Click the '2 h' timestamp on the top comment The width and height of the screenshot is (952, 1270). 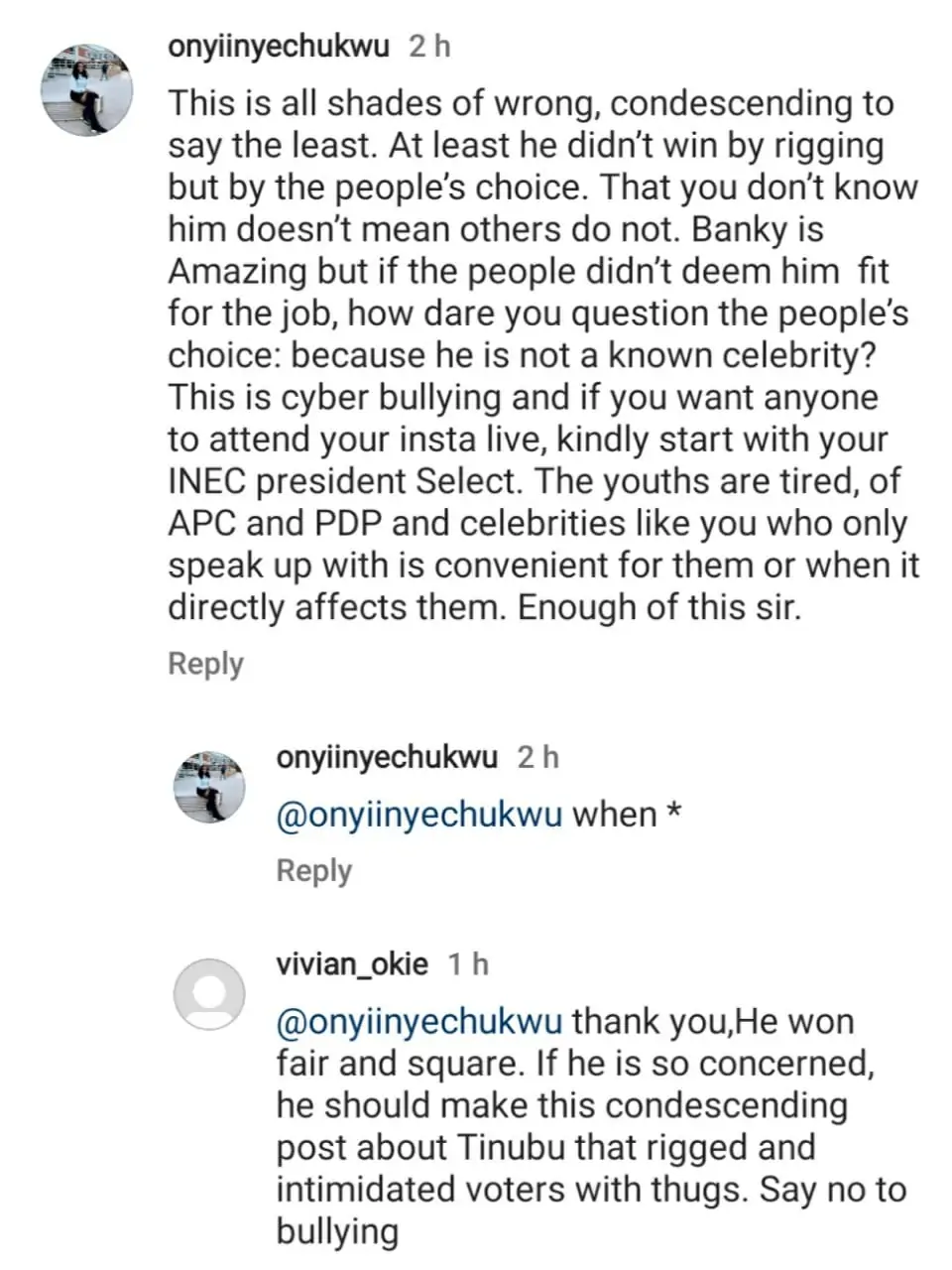pos(429,47)
